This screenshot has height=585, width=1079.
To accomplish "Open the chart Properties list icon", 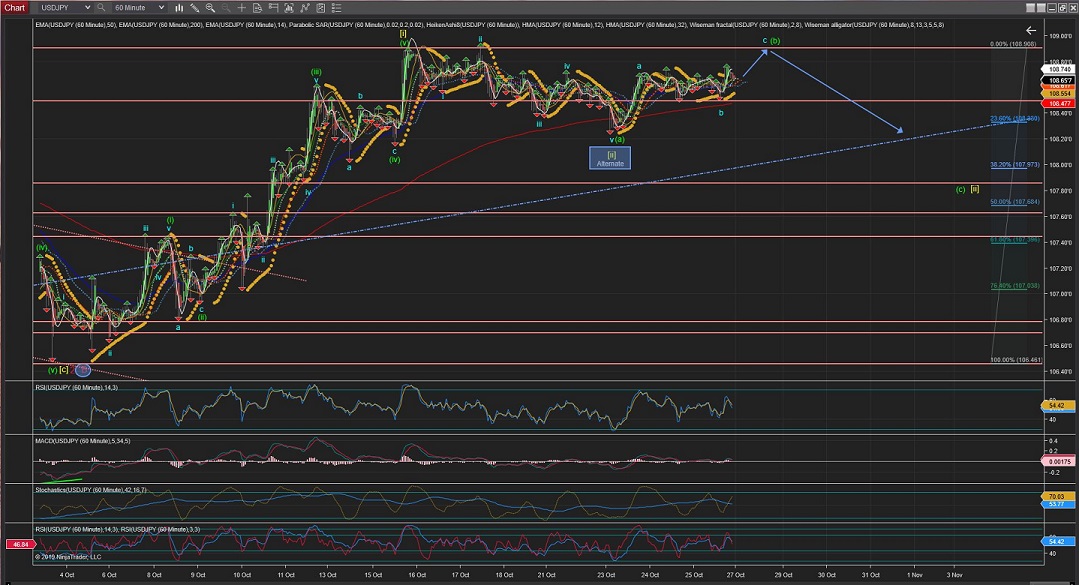I will [336, 7].
